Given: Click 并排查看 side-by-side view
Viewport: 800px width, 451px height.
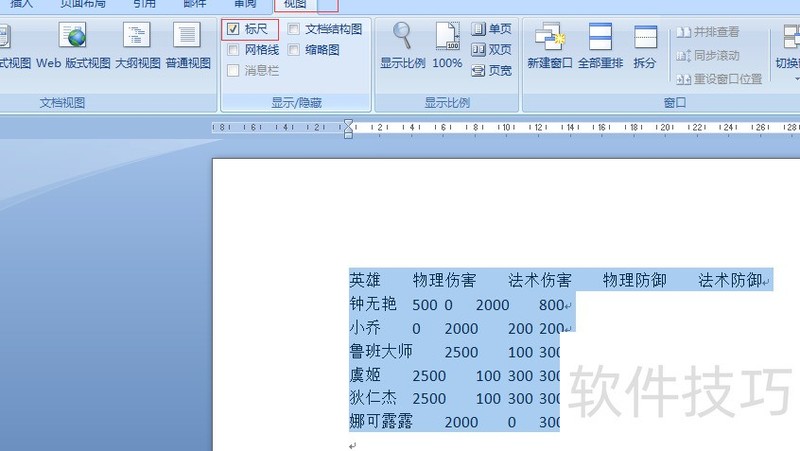Looking at the screenshot, I should point(707,32).
